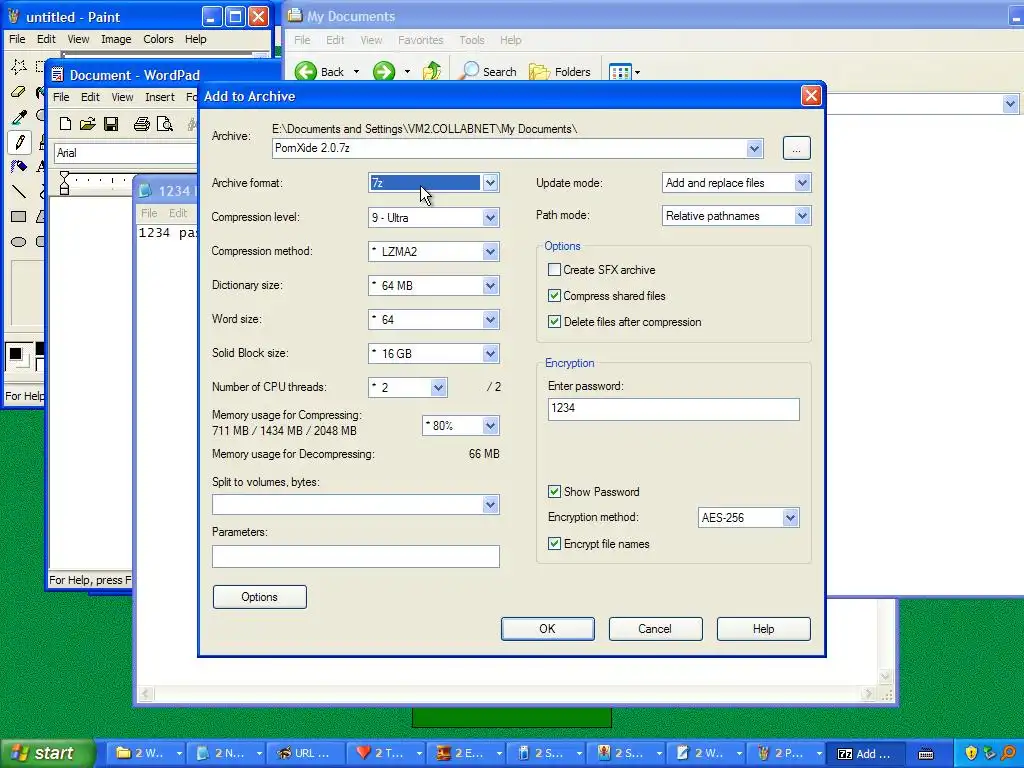
Task: Open the Update mode dropdown
Action: (803, 183)
